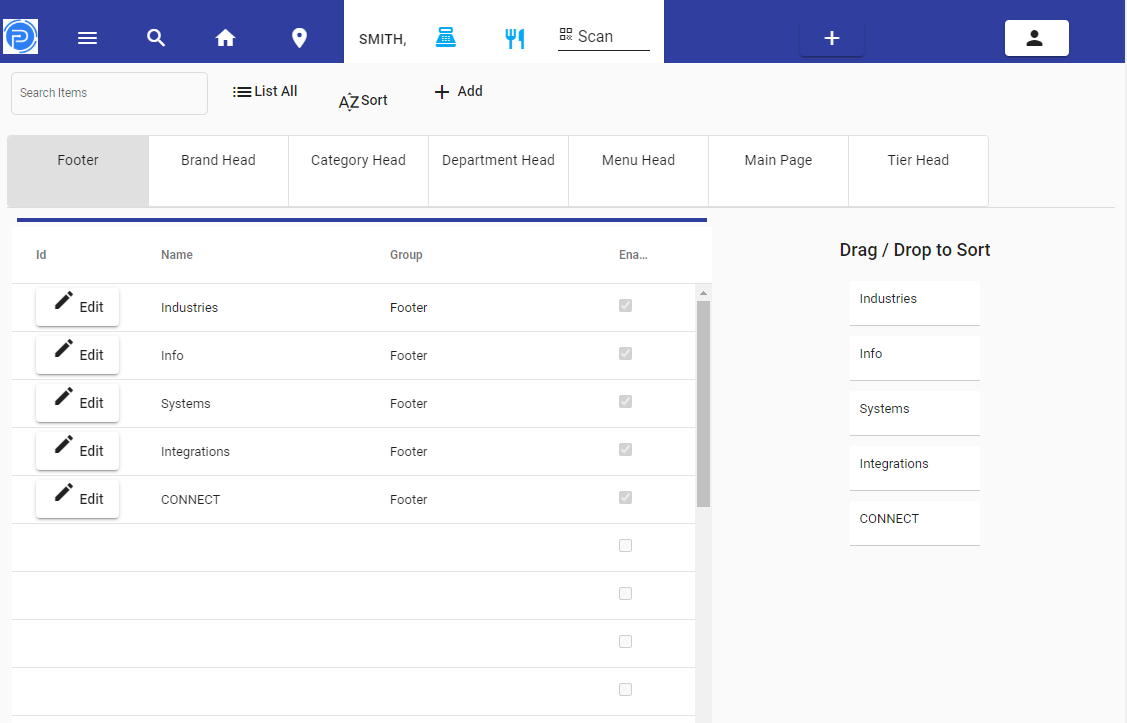Viewport: 1127px width, 723px height.
Task: Edit the Integrations row
Action: tap(78, 451)
